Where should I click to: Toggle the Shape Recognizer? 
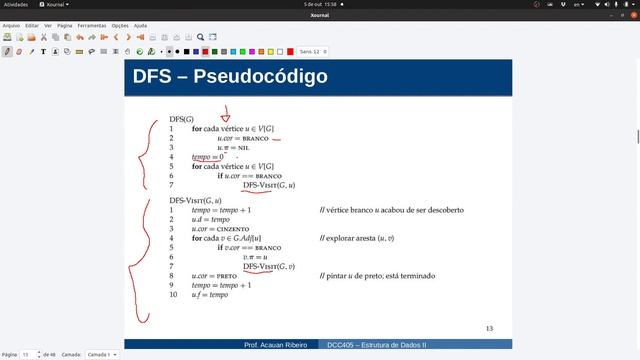(67, 52)
